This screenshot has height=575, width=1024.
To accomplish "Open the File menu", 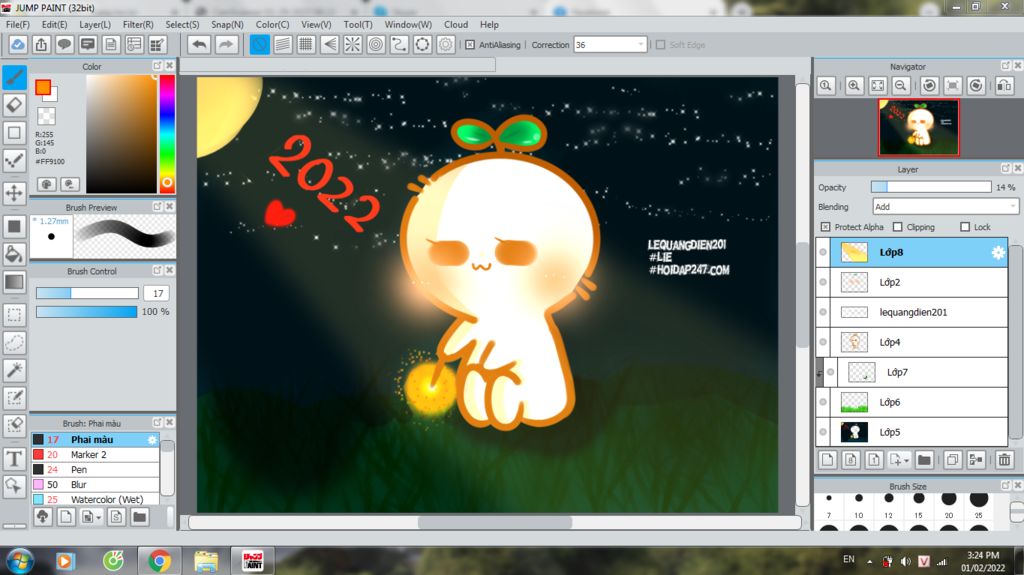I will tap(18, 24).
